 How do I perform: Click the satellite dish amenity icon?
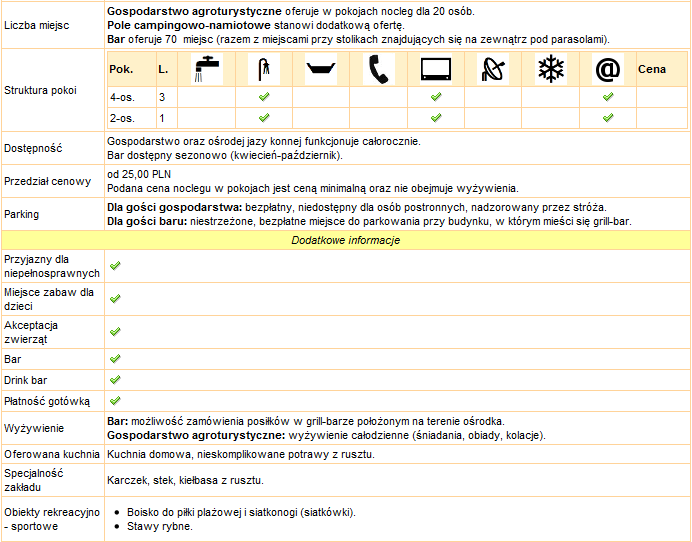[x=493, y=69]
